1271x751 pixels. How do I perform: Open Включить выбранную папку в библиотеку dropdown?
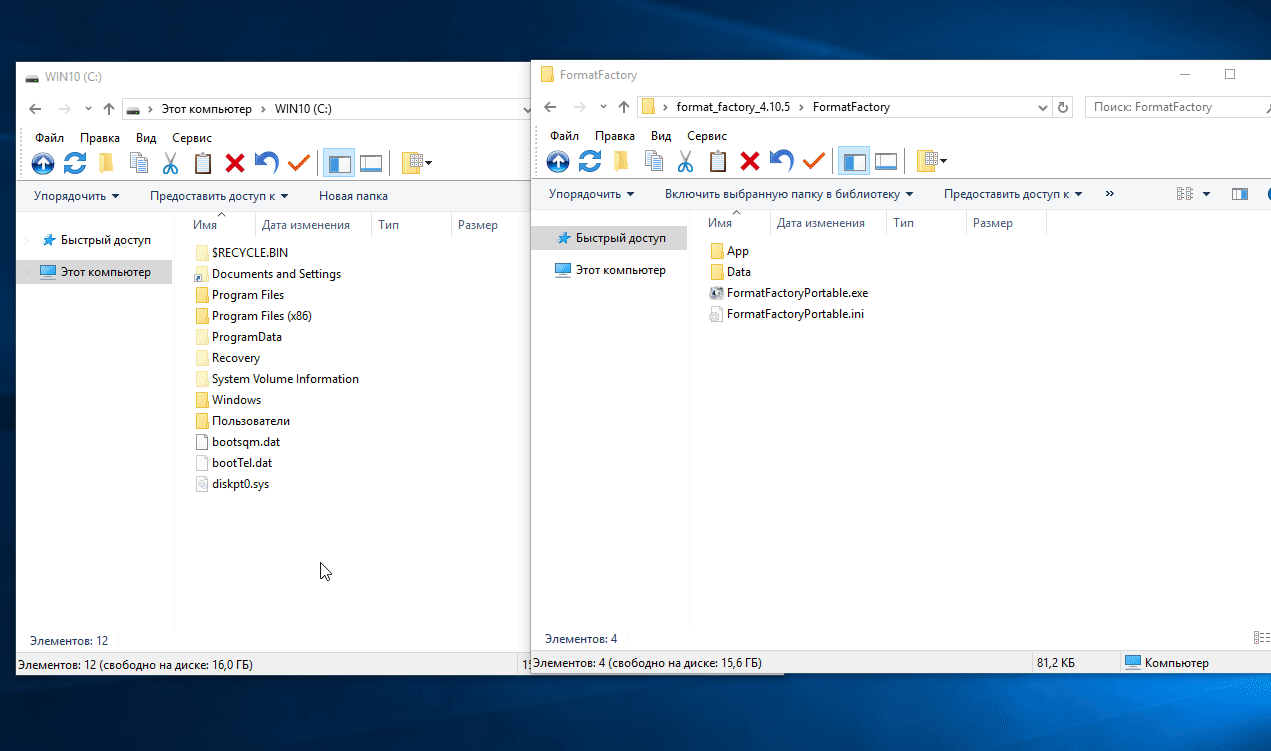click(x=789, y=194)
